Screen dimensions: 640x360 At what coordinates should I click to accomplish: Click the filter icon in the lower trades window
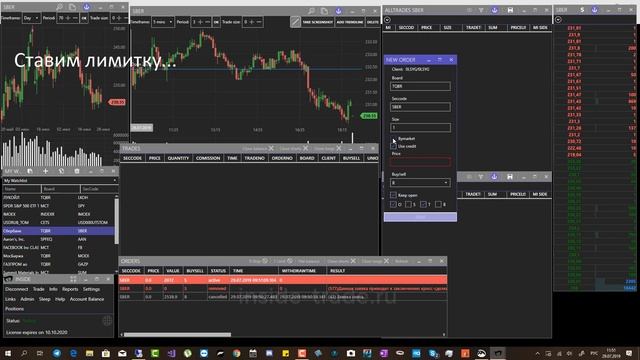(481, 177)
